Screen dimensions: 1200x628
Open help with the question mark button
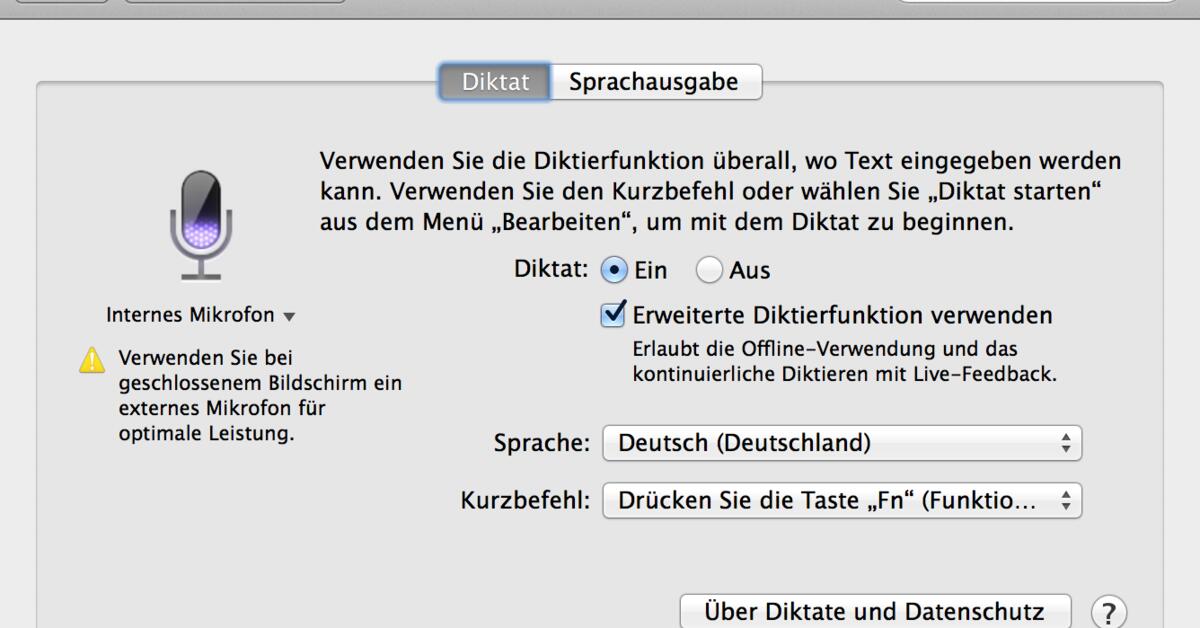(1108, 611)
